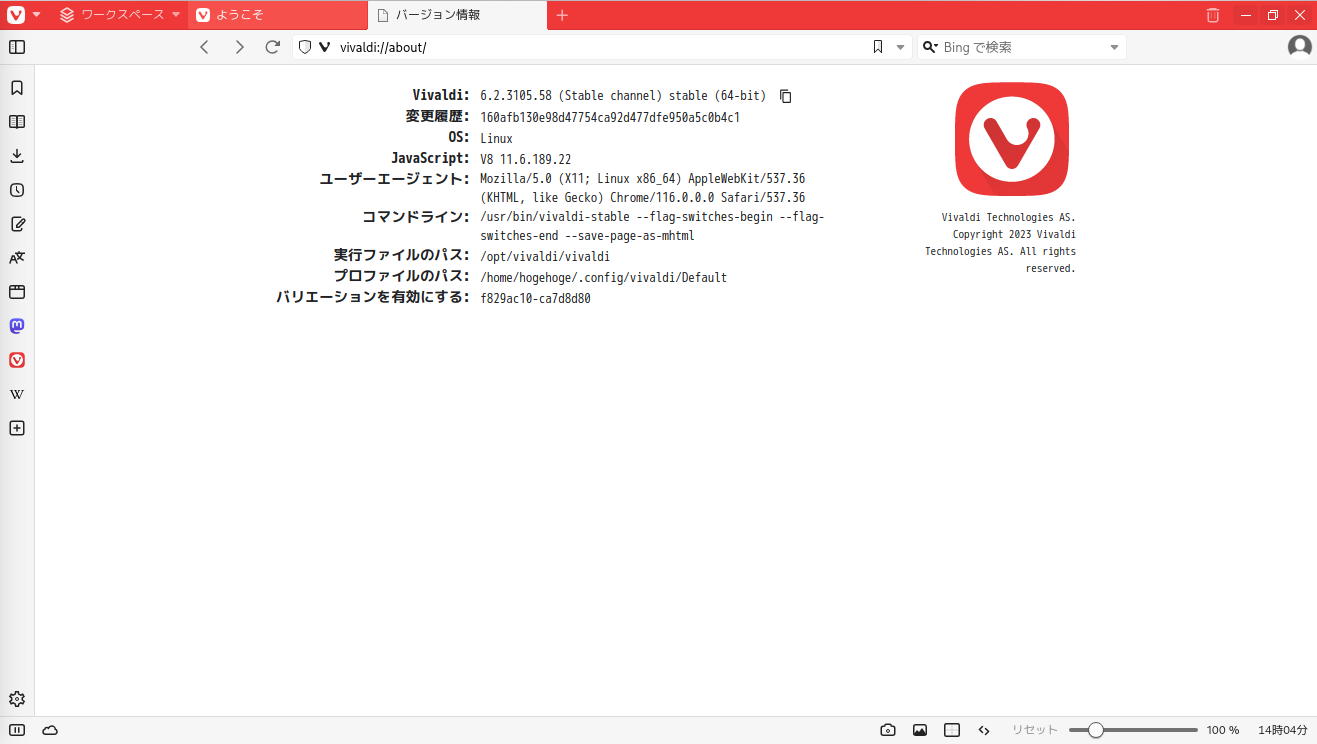Screen dimensions: 1317x744
Task: Copy version info to clipboard
Action: pyautogui.click(x=785, y=96)
